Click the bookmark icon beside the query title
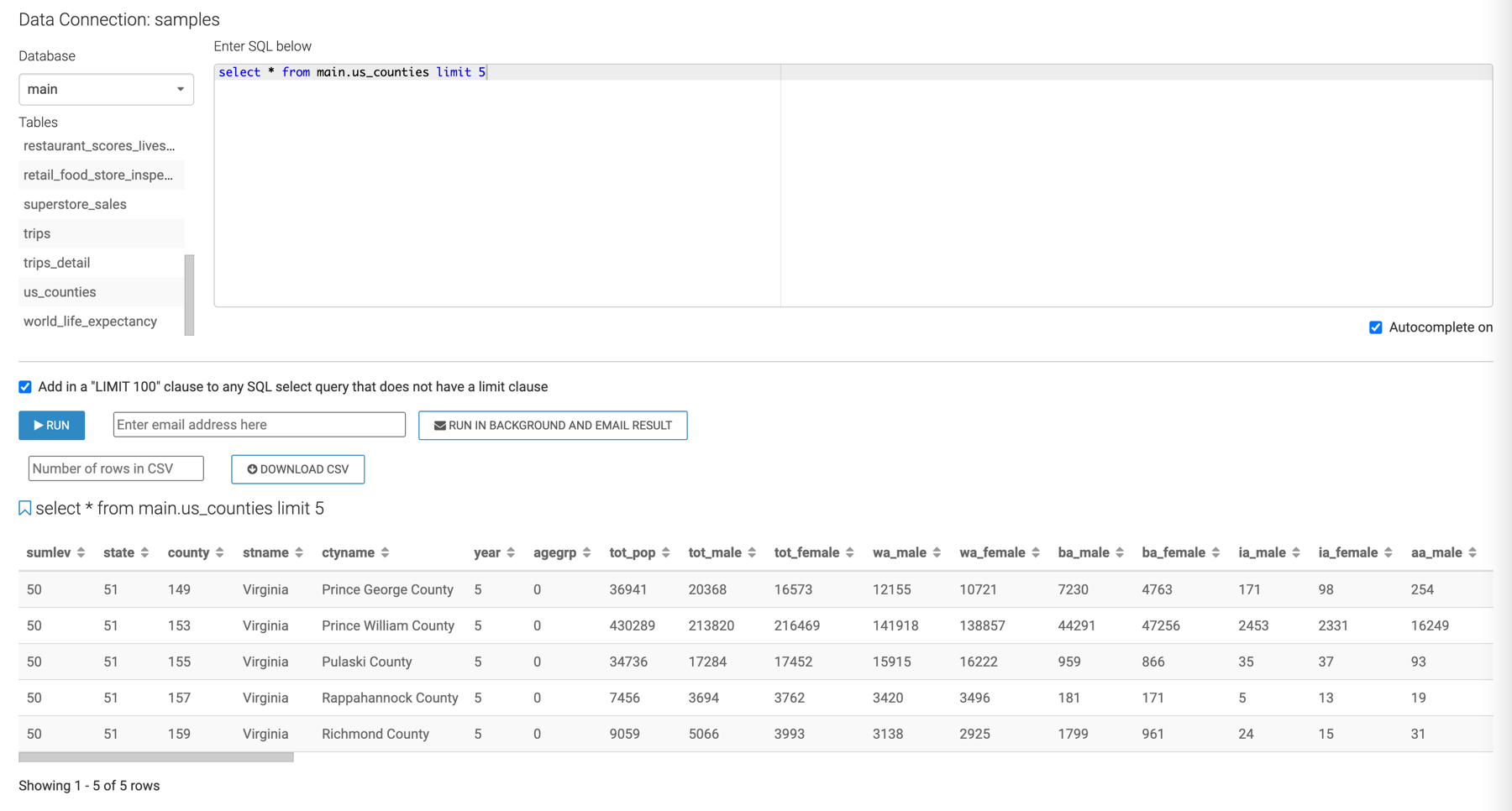The image size is (1512, 811). click(25, 509)
